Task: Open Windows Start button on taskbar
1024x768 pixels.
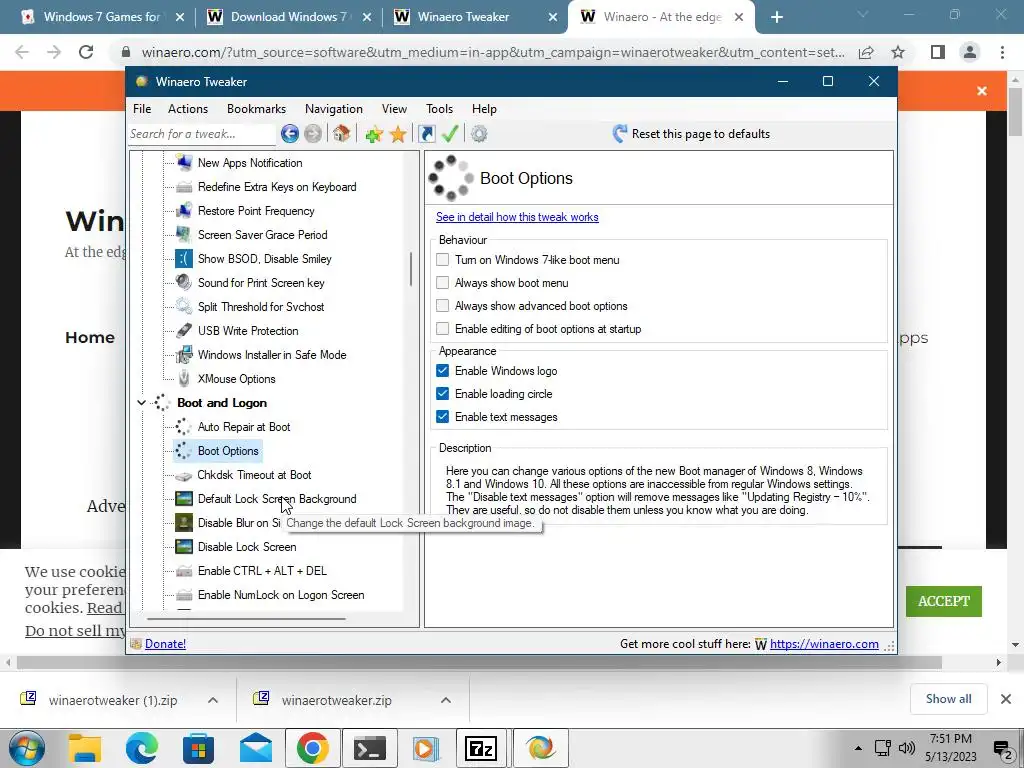Action: (x=27, y=748)
